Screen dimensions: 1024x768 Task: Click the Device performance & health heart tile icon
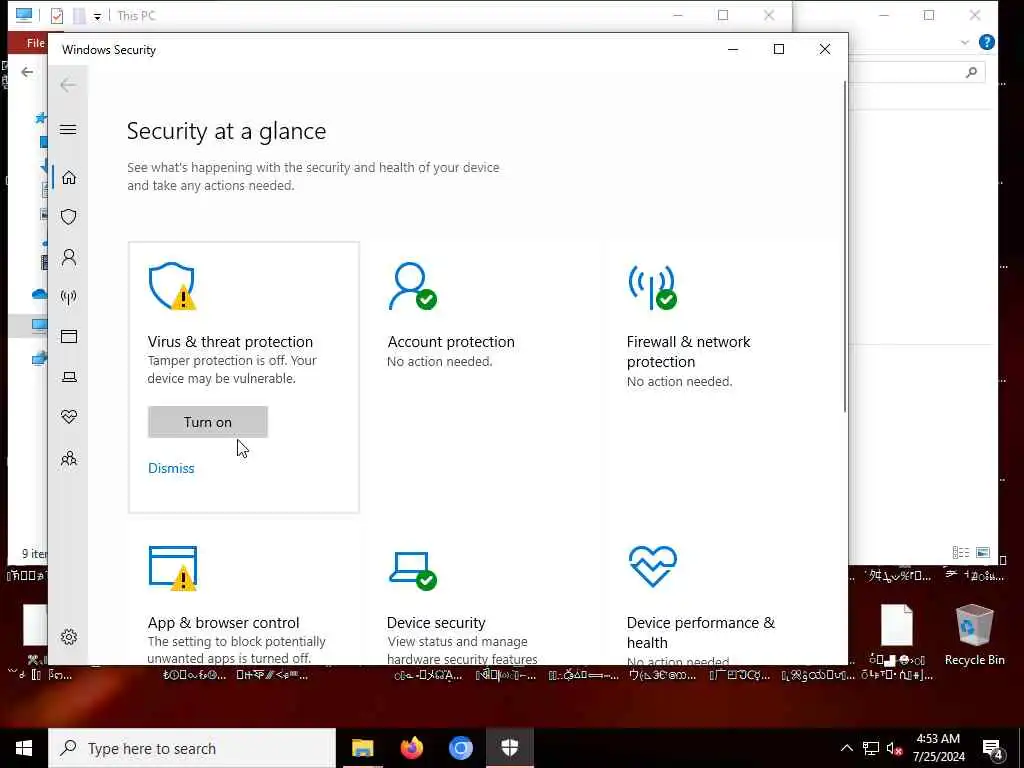(x=652, y=566)
